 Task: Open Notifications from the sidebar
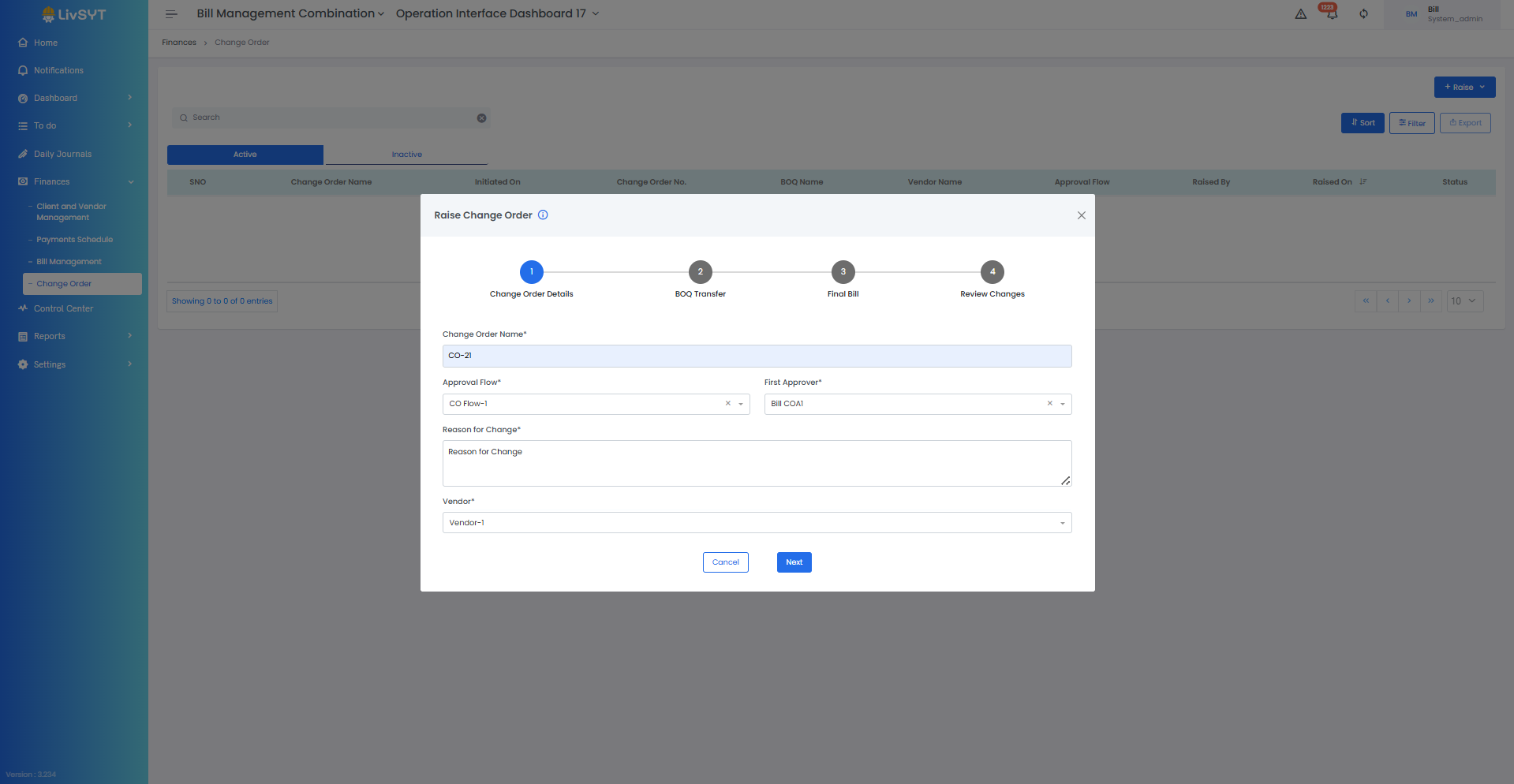tap(58, 70)
